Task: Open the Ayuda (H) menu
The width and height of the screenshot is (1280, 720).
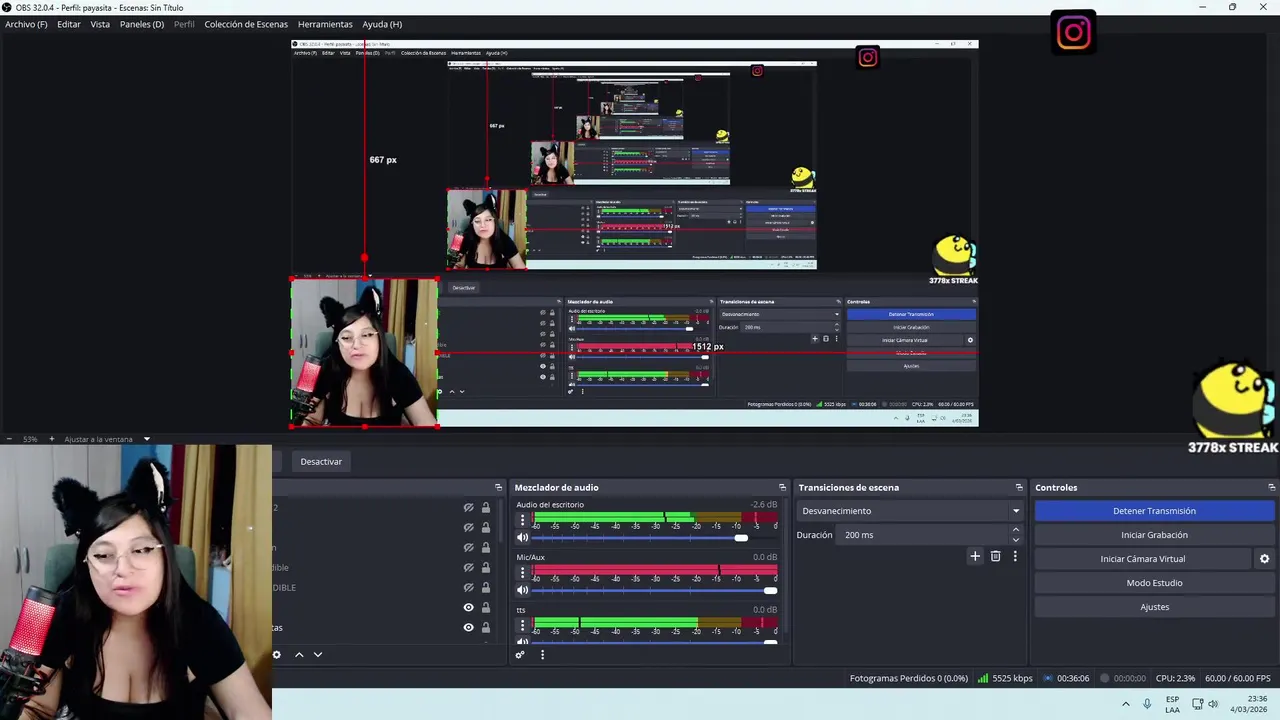Action: pos(382,24)
